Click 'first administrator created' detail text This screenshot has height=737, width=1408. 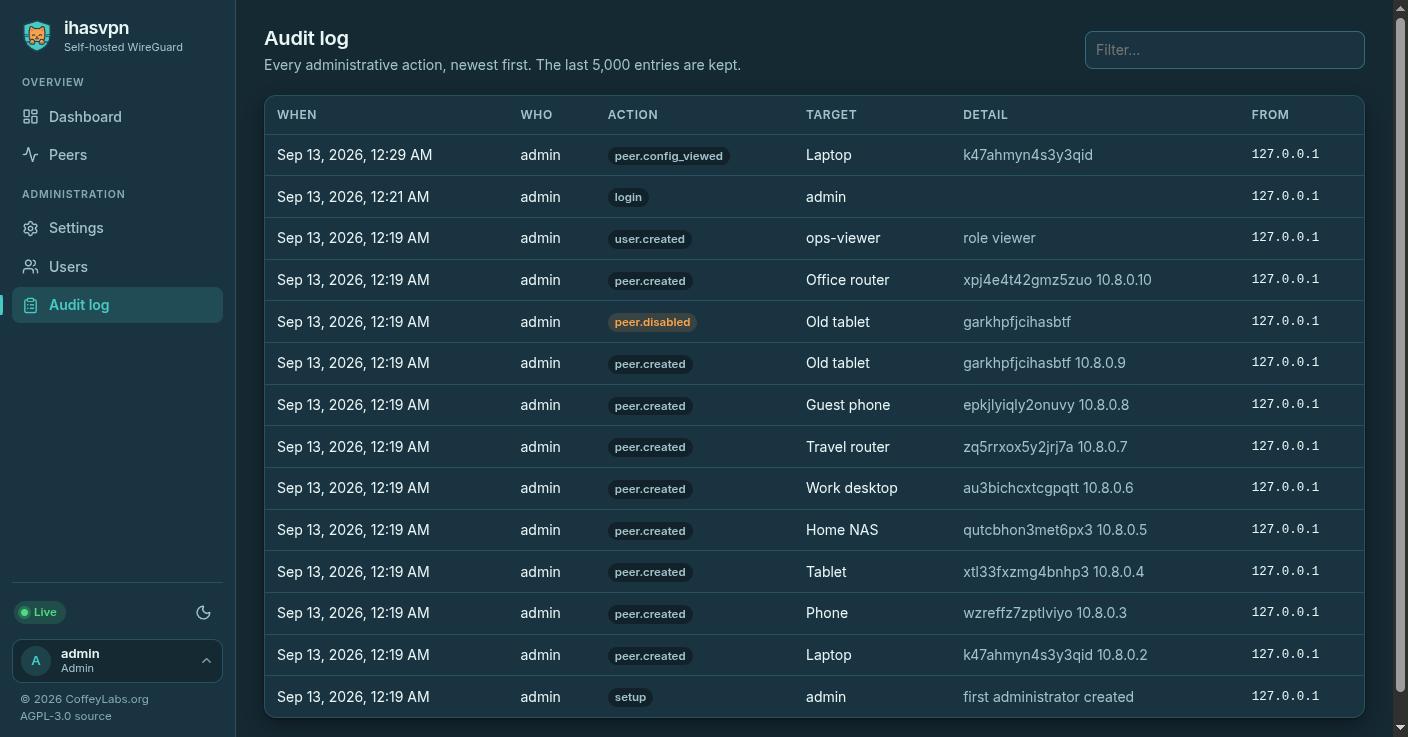1048,697
